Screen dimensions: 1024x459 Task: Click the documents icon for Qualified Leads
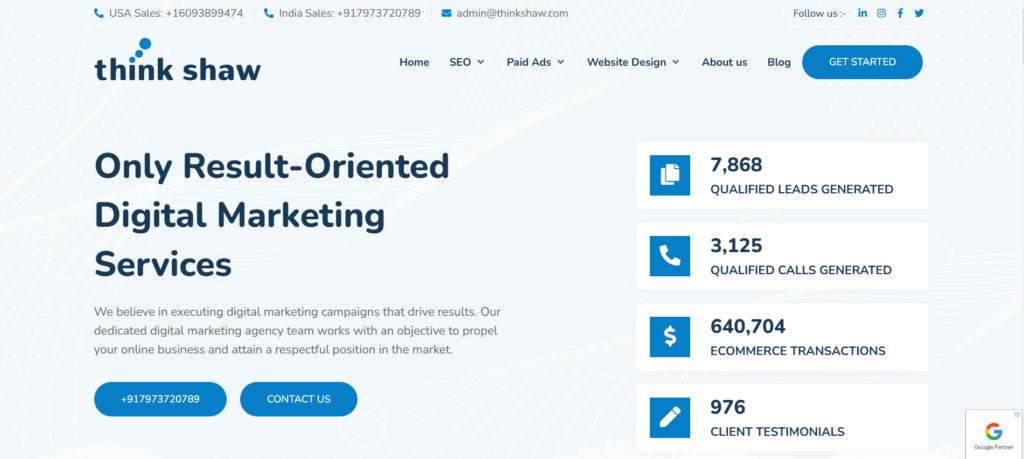[x=670, y=175]
